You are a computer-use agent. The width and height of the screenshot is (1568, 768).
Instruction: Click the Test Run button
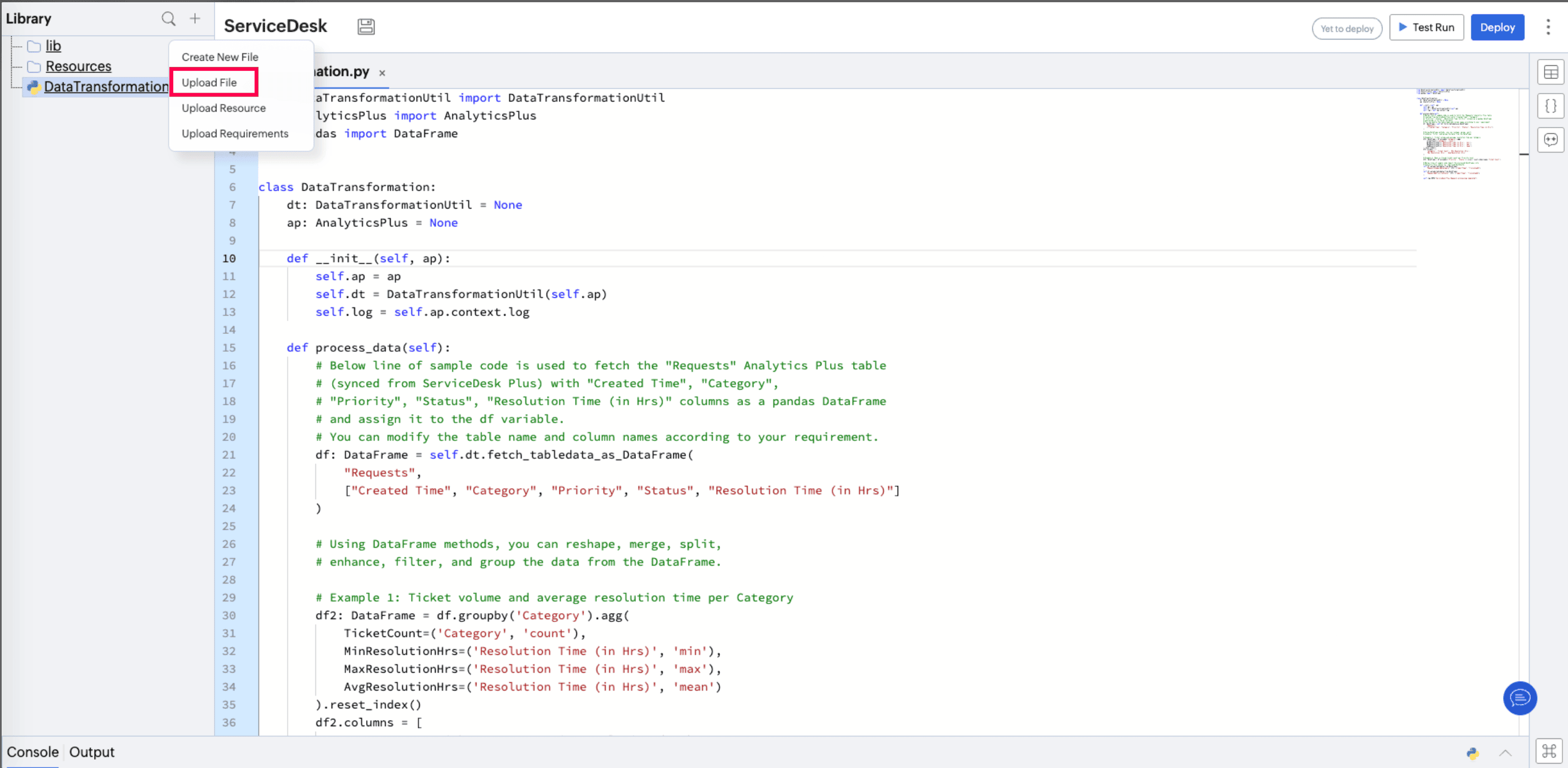tap(1426, 27)
